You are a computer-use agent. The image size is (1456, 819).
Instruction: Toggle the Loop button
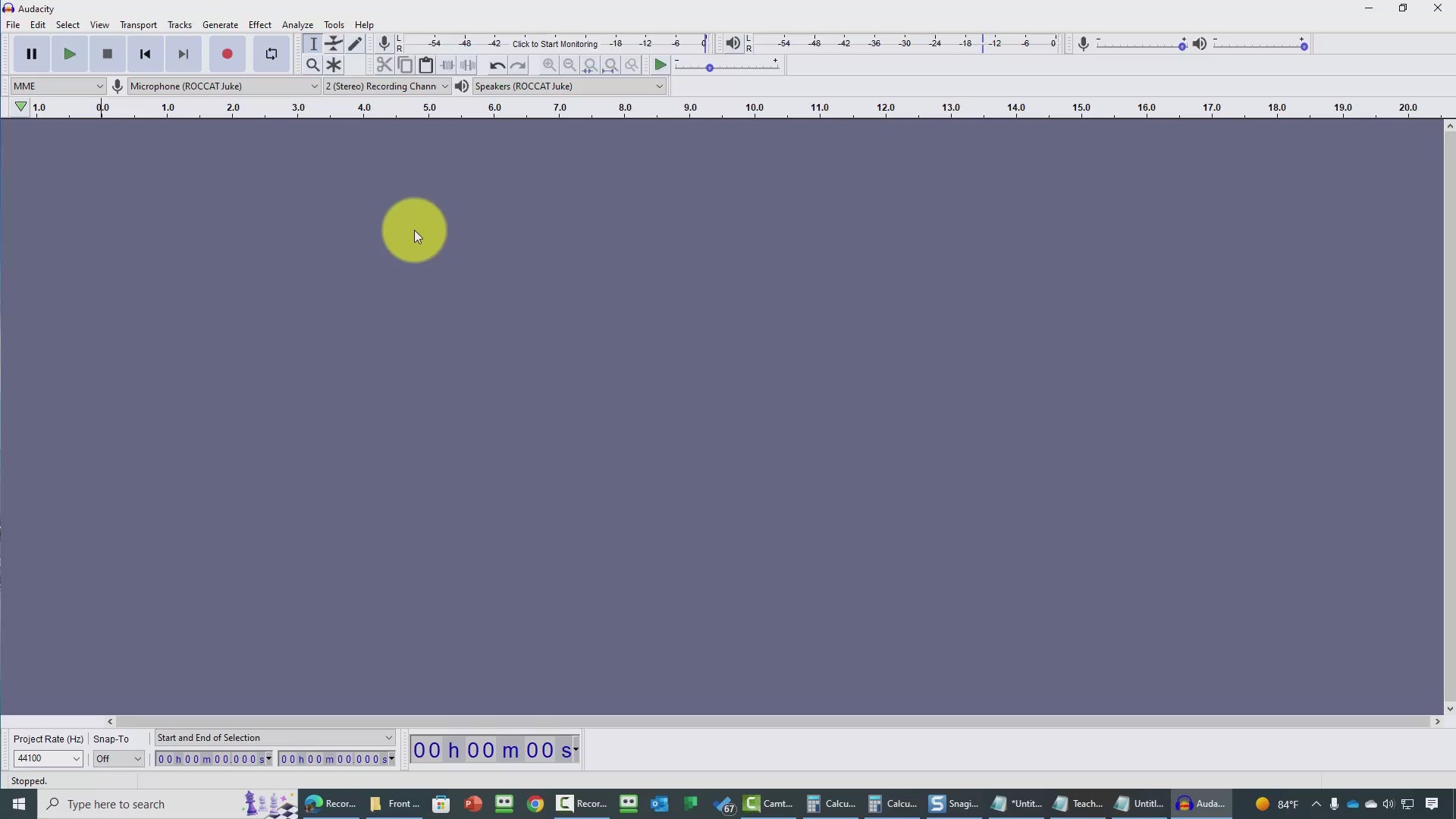point(271,54)
